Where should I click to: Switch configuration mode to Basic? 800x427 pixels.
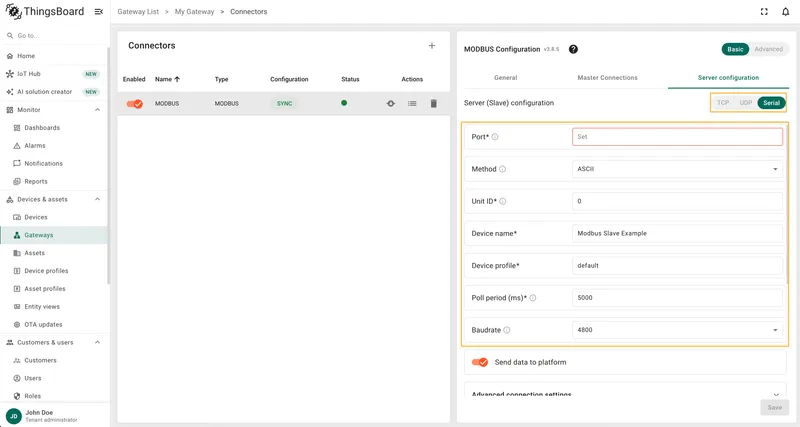pos(735,49)
